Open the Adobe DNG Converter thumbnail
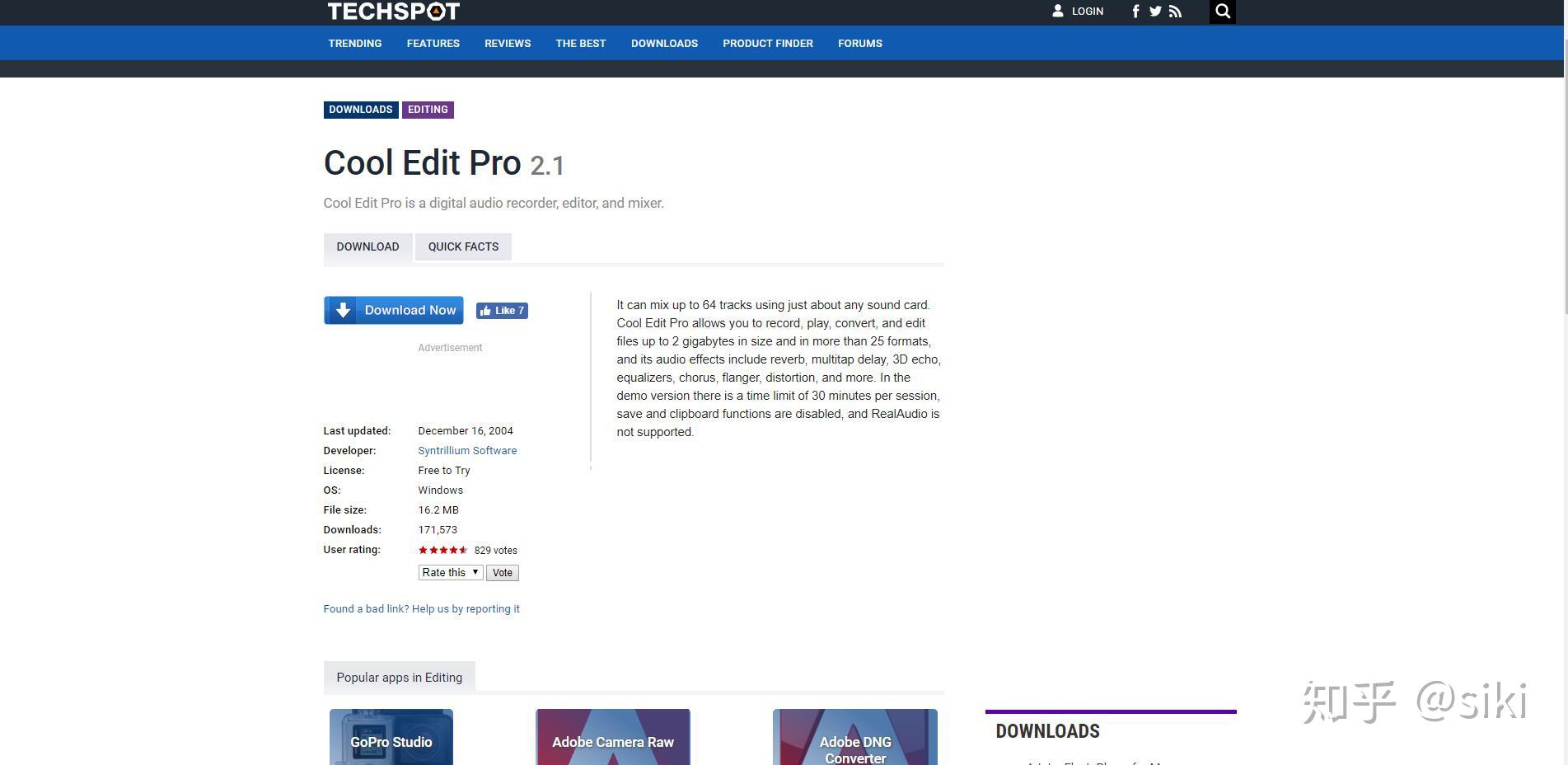 pos(855,737)
